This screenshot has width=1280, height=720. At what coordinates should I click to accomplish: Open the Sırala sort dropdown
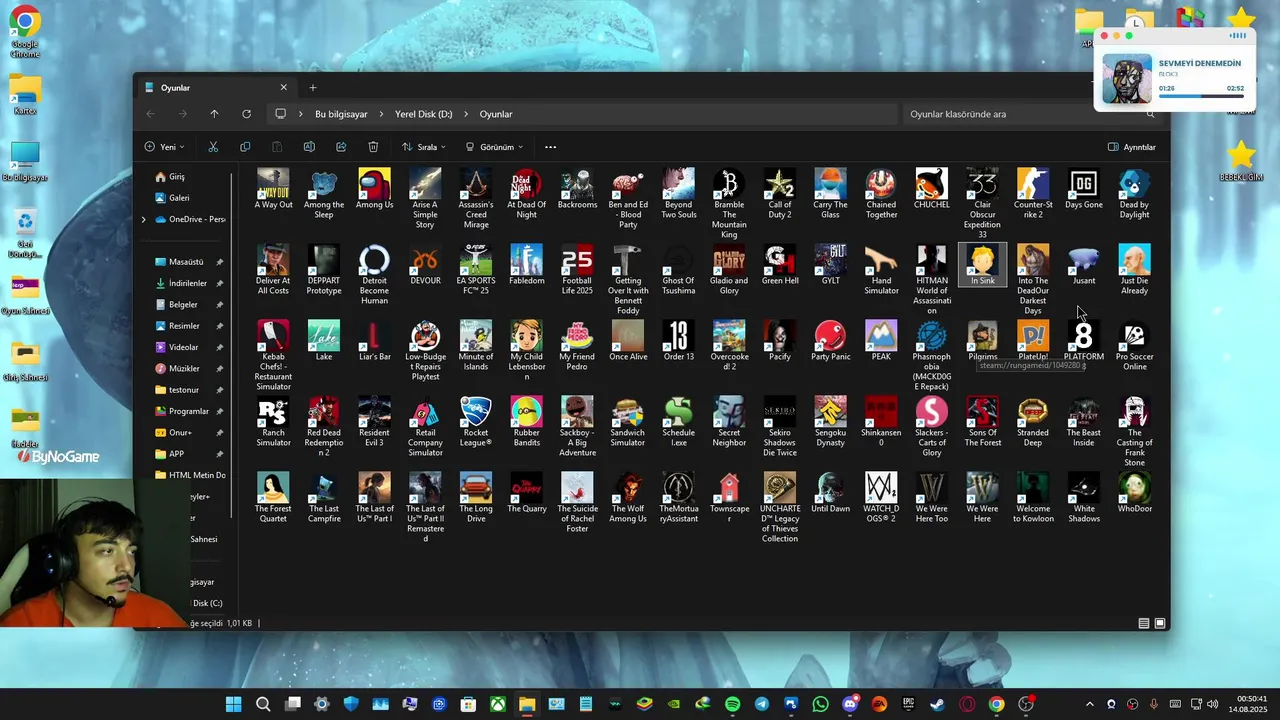tap(424, 147)
